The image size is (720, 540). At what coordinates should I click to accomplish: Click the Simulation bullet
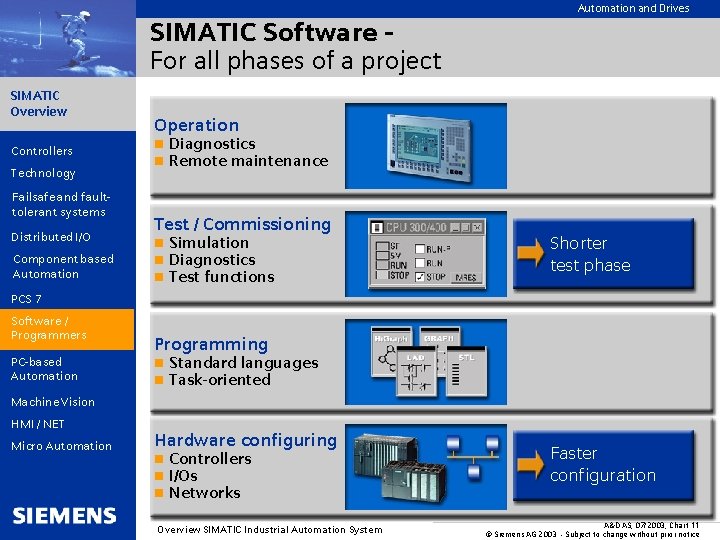point(208,242)
